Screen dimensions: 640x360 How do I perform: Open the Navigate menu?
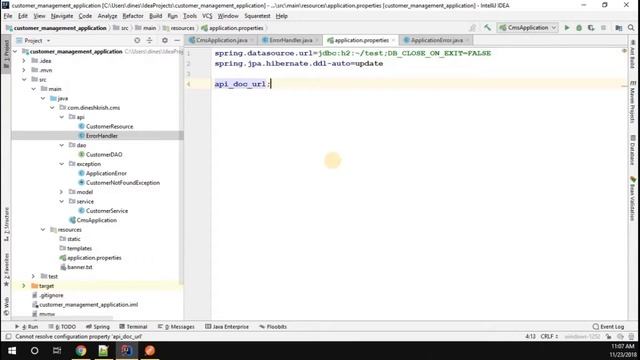[62, 16]
